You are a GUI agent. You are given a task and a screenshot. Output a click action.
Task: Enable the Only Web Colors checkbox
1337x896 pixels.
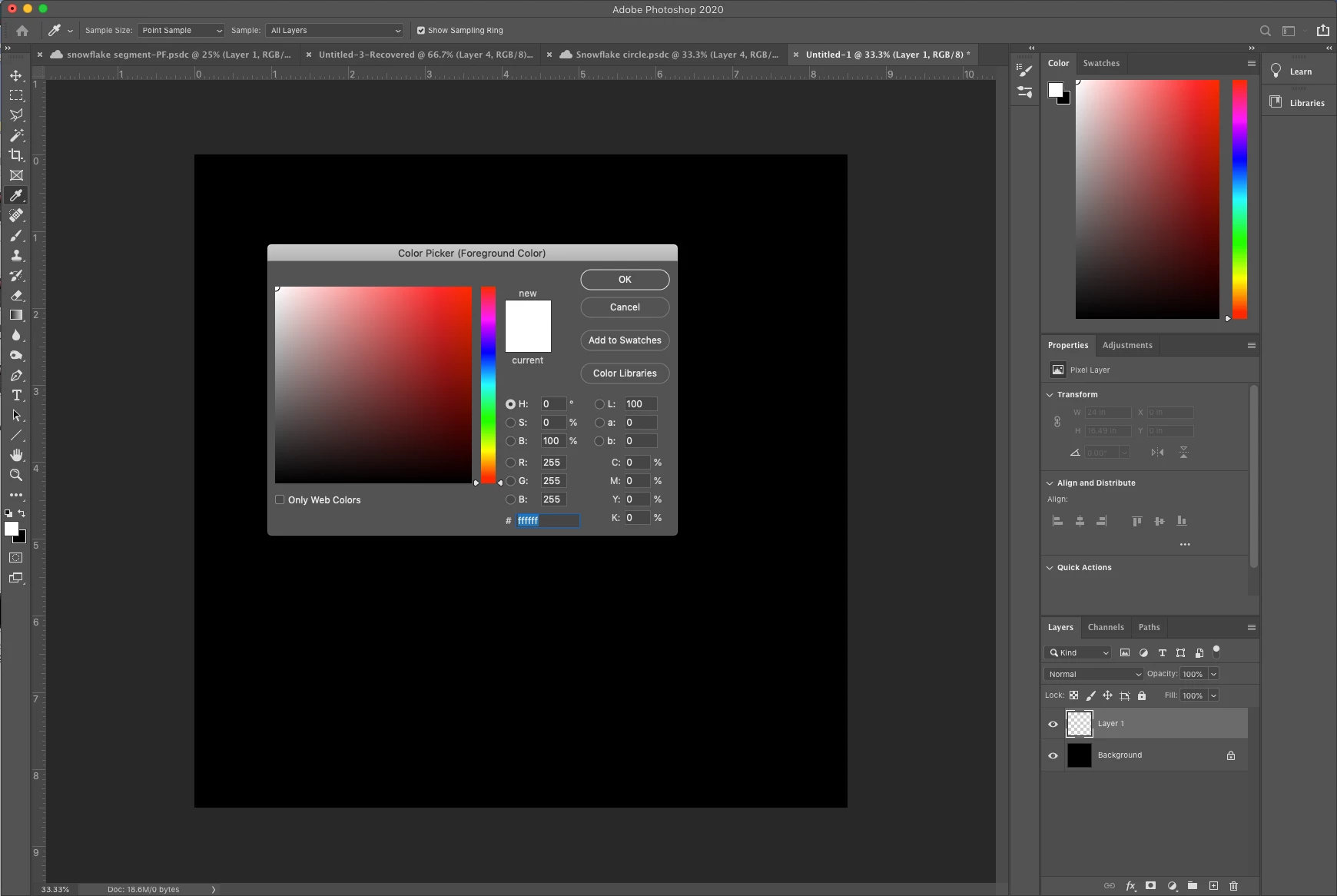(x=280, y=499)
